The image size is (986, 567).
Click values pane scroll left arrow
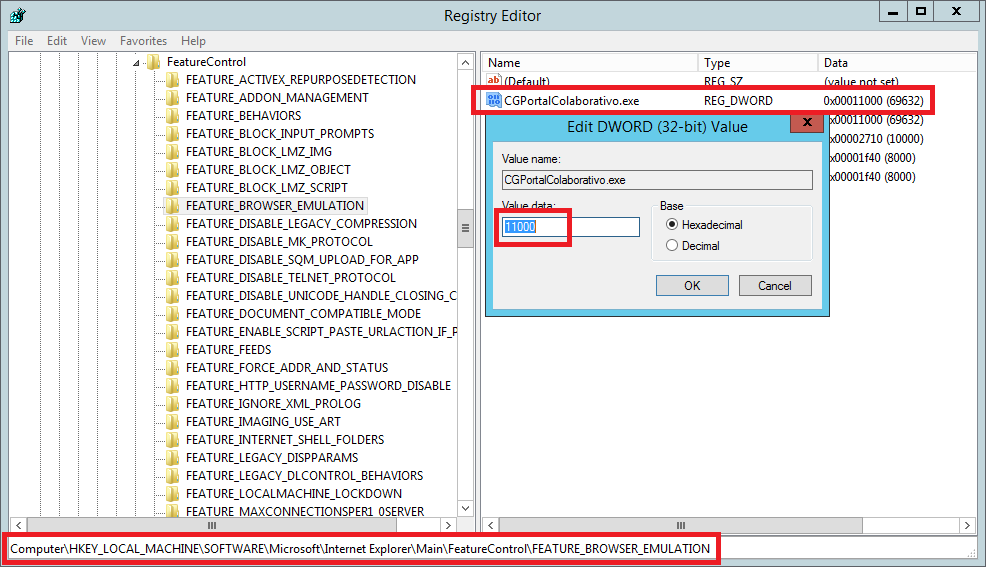point(490,525)
